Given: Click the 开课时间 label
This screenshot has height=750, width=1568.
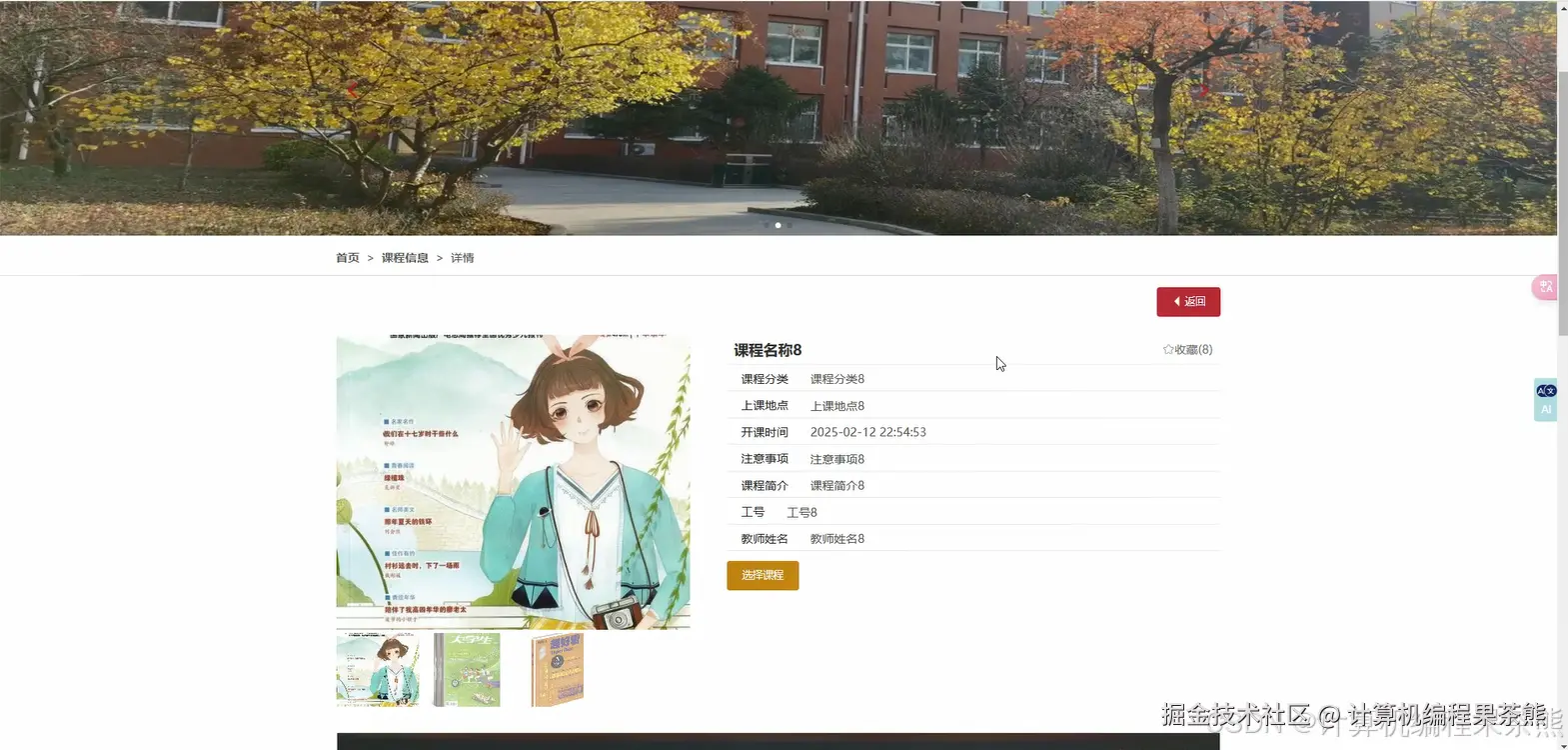Looking at the screenshot, I should pyautogui.click(x=765, y=432).
